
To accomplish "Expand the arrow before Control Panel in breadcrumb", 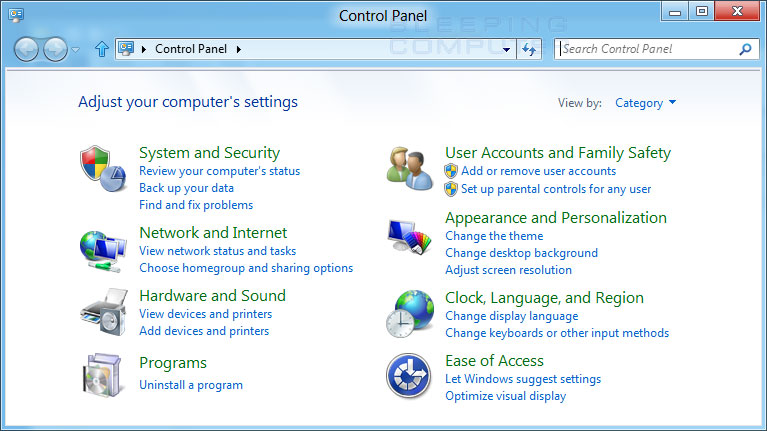I will click(x=144, y=49).
